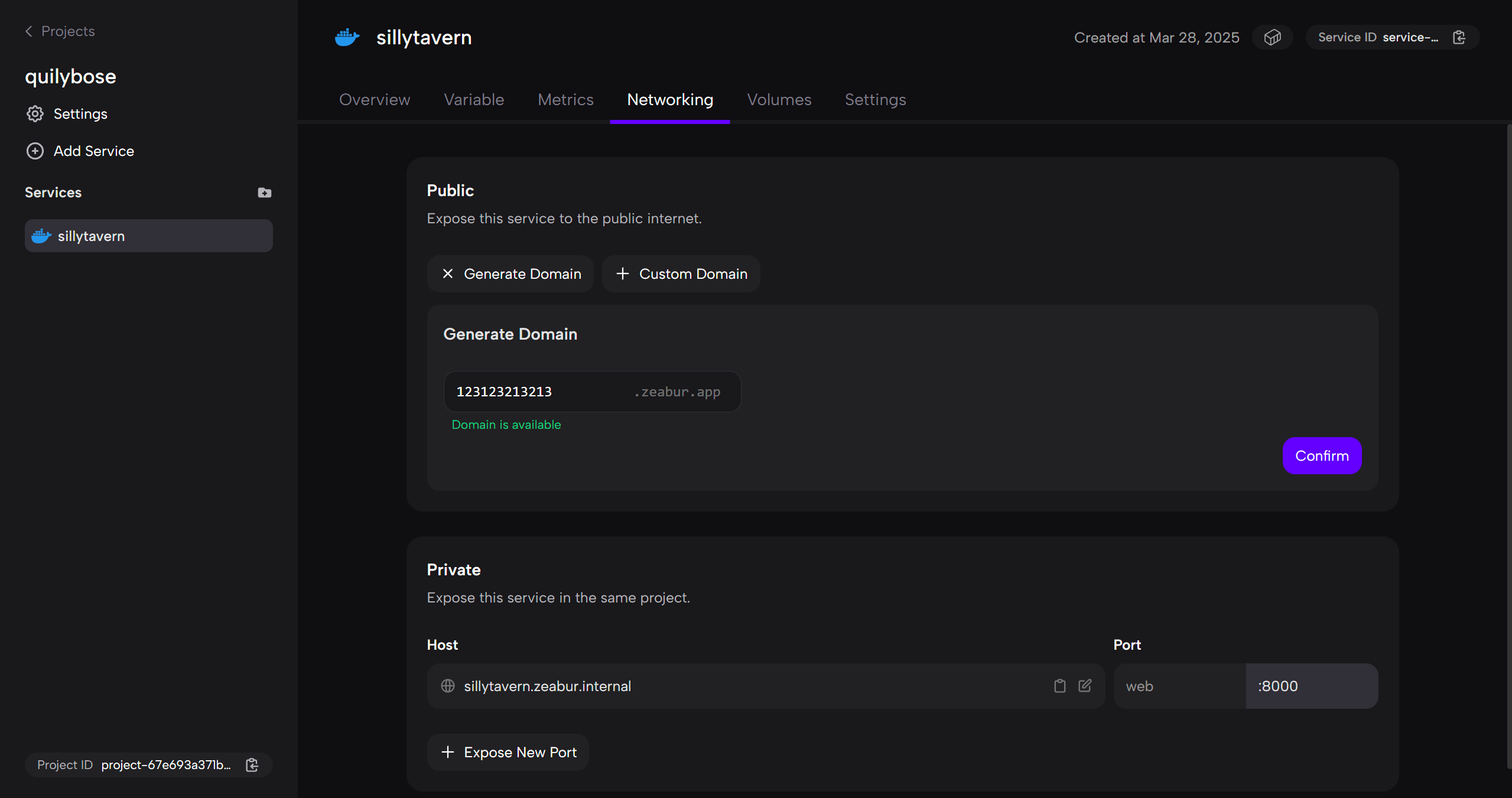Viewport: 1512px width, 798px height.
Task: Edit the private host name
Action: click(1085, 686)
